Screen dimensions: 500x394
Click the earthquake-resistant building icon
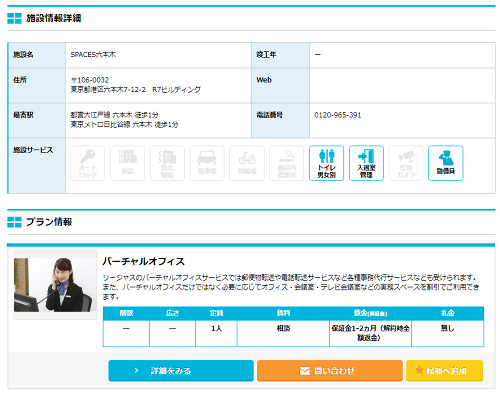click(128, 163)
